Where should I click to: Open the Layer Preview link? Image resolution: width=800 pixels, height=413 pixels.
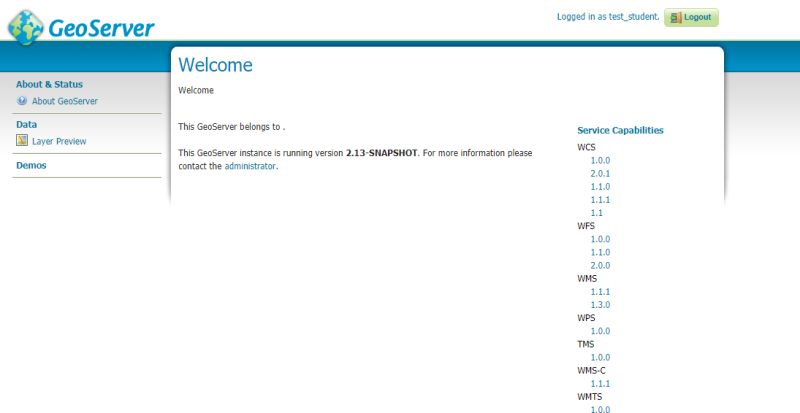point(59,141)
